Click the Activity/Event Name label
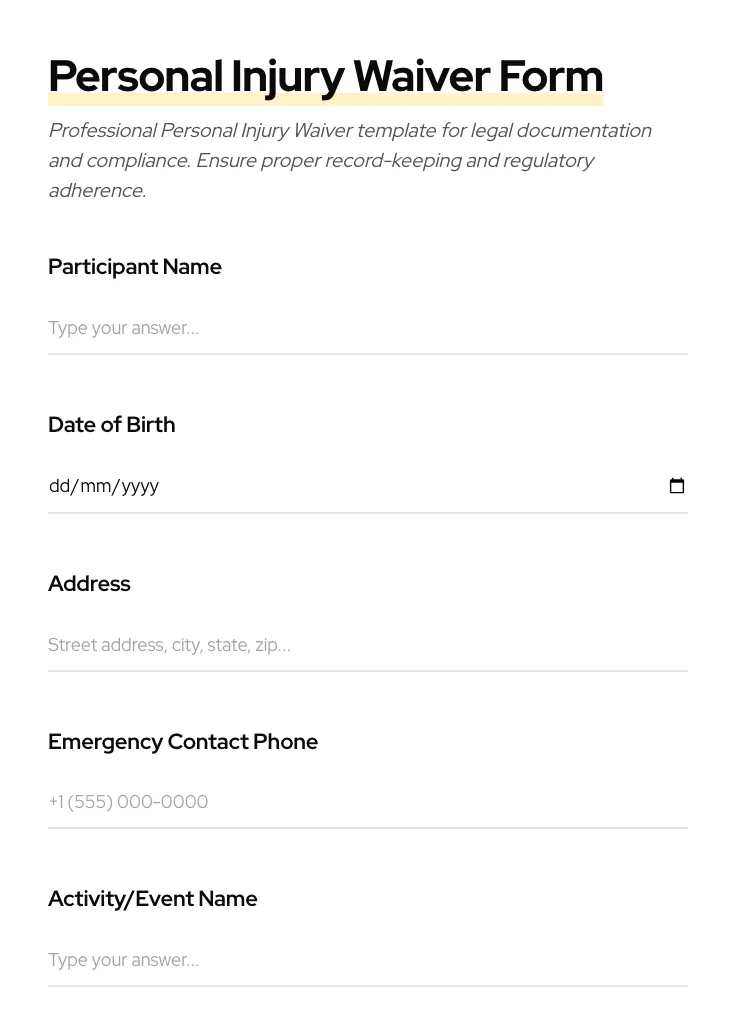The height and width of the screenshot is (1024, 736). pos(153,899)
